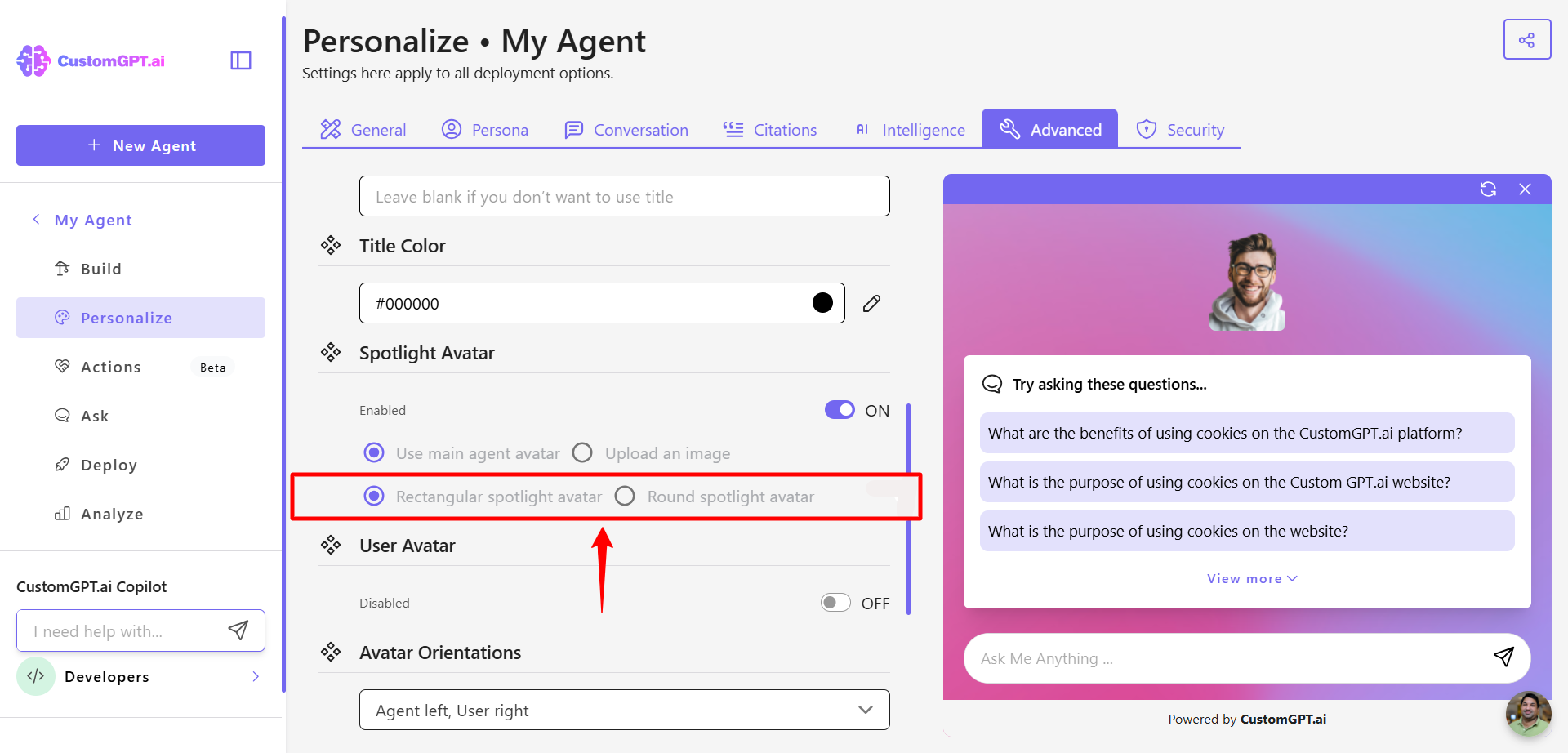Click the CustomGPT.ai brain logo

click(33, 60)
